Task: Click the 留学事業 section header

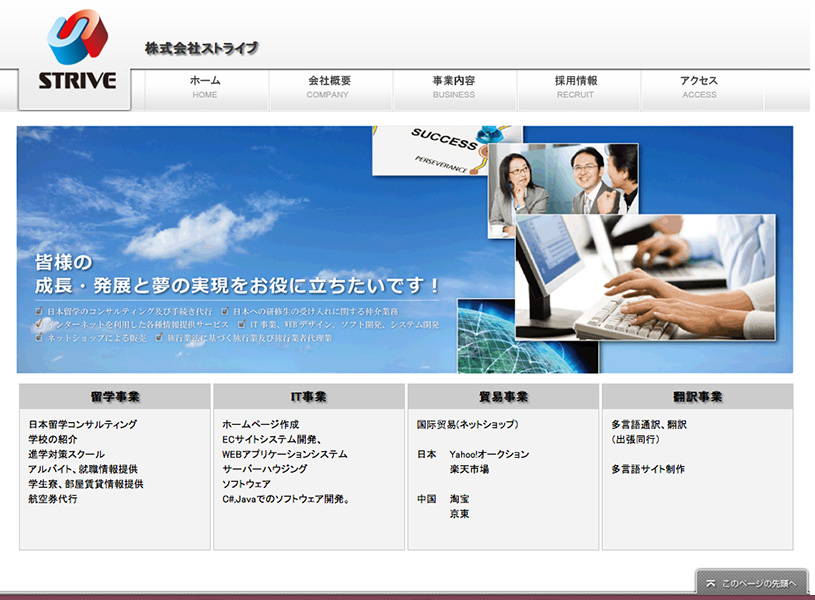Action: pos(115,397)
